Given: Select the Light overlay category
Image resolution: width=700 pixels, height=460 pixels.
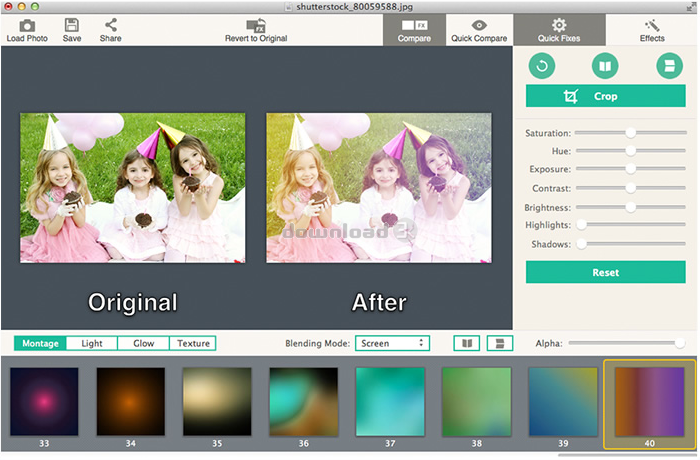Looking at the screenshot, I should (x=92, y=343).
